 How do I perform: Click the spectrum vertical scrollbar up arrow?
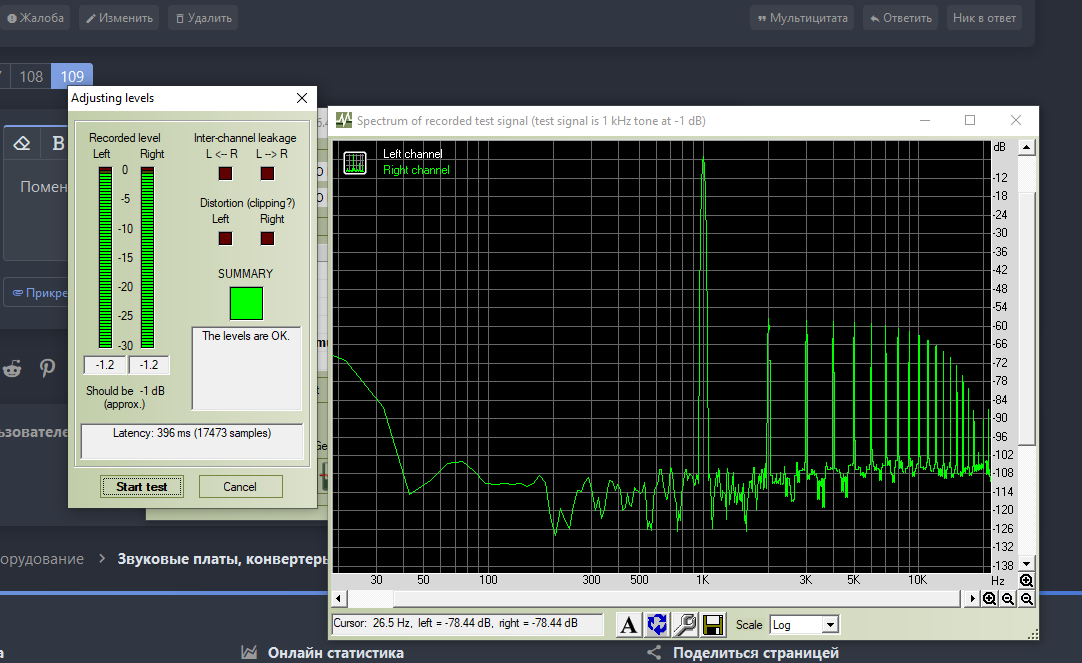coord(1027,148)
